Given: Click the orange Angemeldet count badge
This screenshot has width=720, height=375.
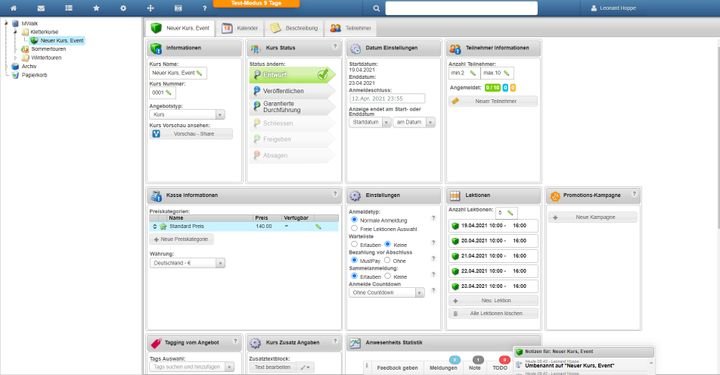Looking at the screenshot, I should [x=513, y=88].
